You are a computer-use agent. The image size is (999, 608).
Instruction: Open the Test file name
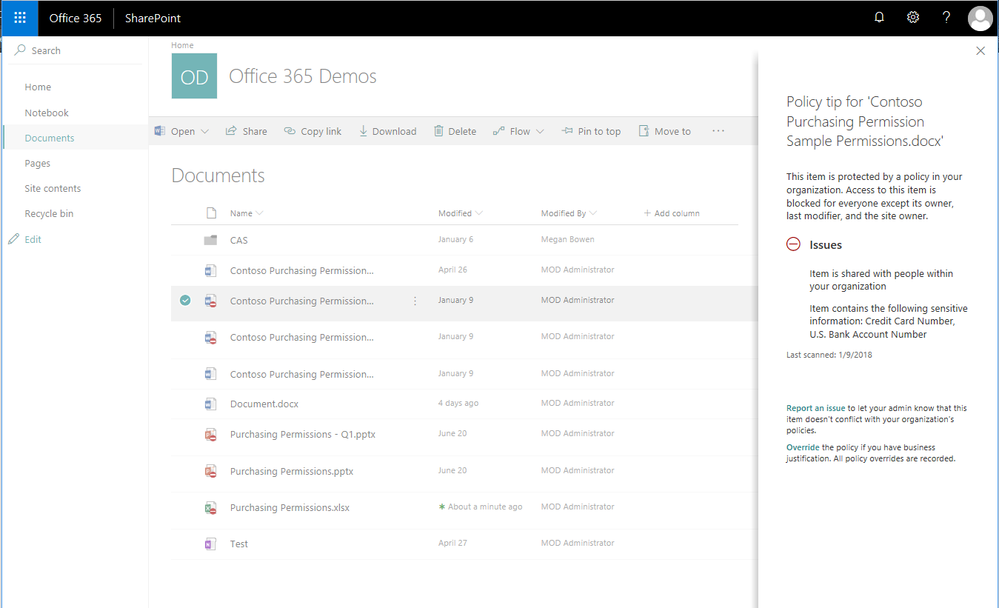[x=239, y=544]
